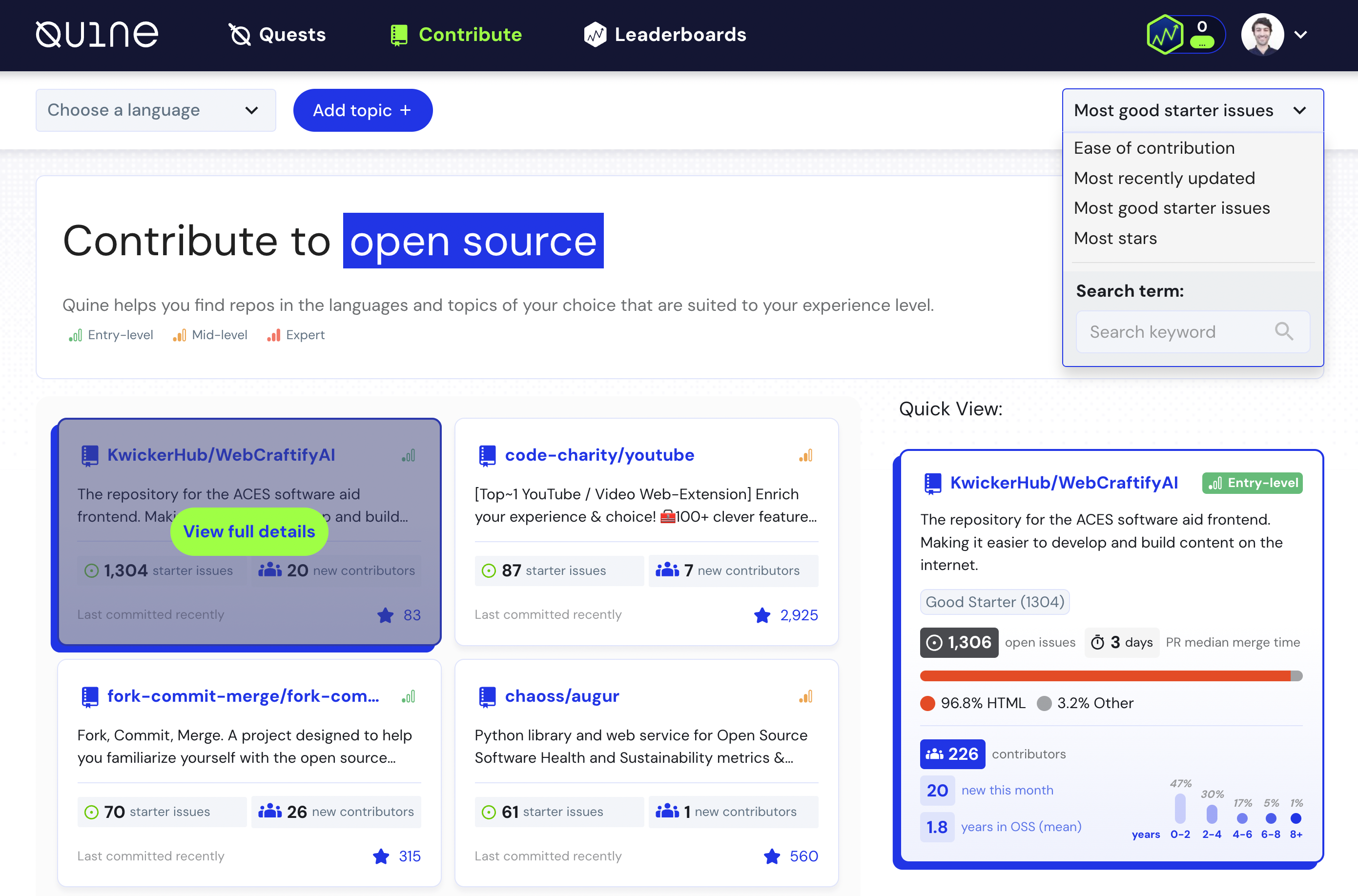Click mid-level bars icon on code-charity/youtube card
This screenshot has height=896, width=1358.
[x=806, y=455]
